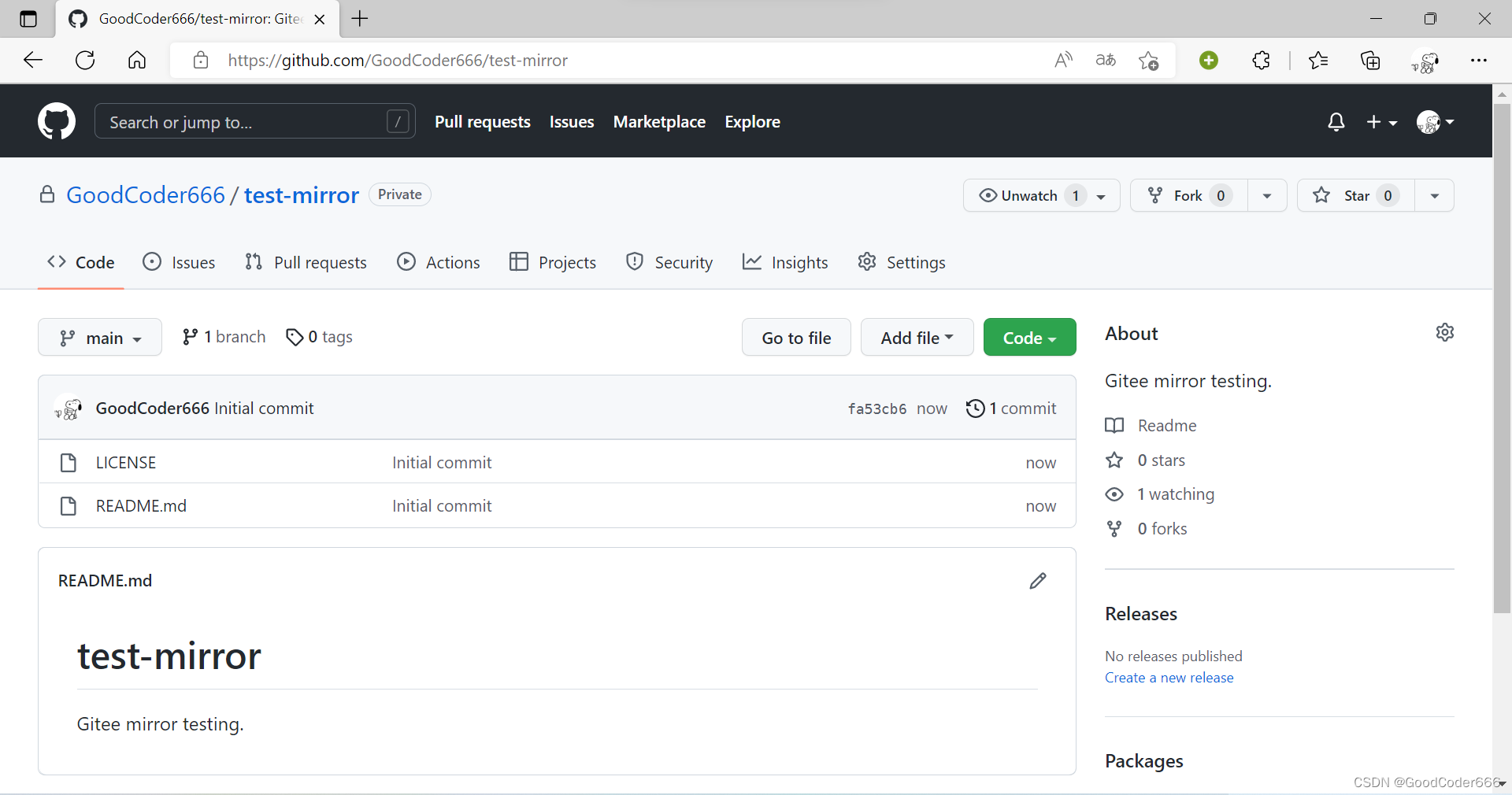This screenshot has width=1512, height=795.
Task: Open the Projects tab
Action: [553, 262]
